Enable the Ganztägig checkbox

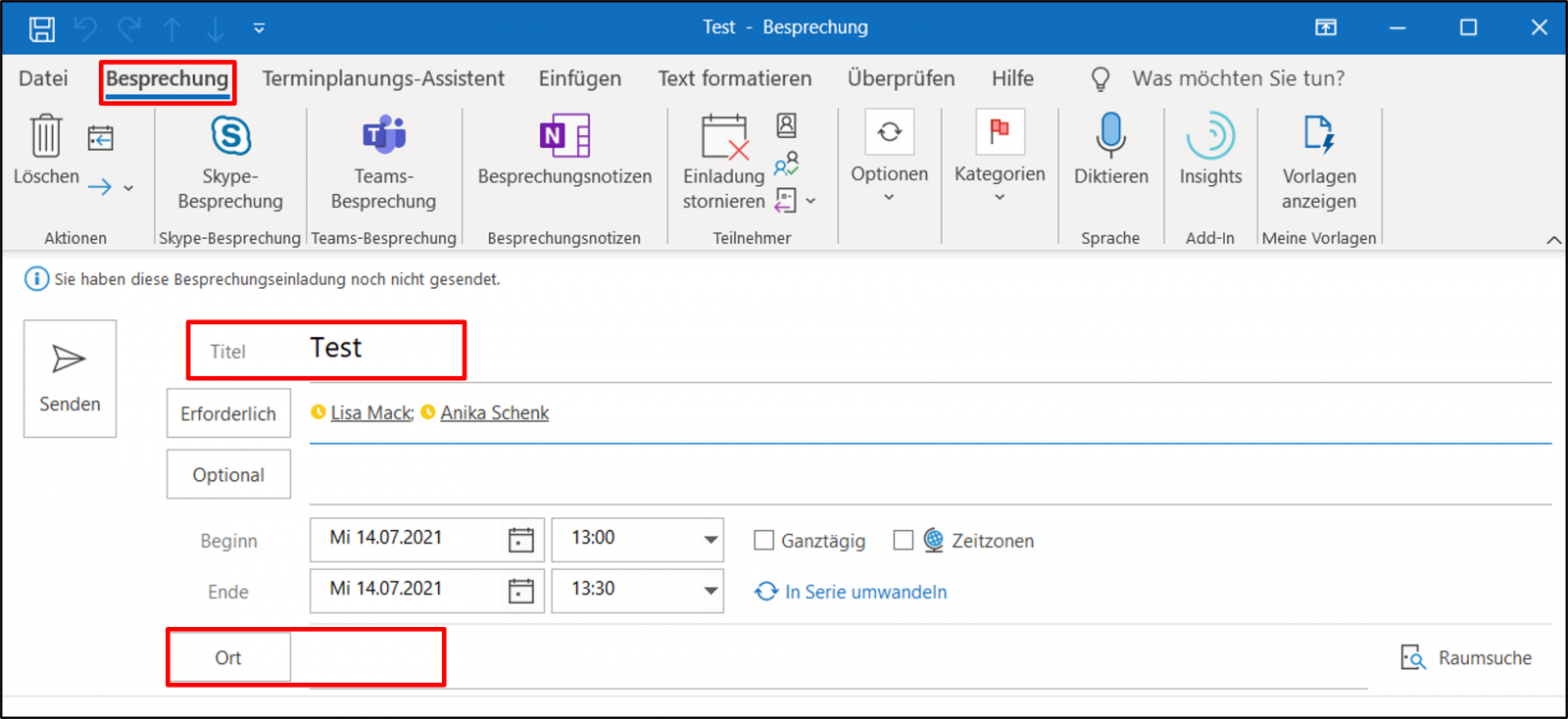pyautogui.click(x=763, y=541)
